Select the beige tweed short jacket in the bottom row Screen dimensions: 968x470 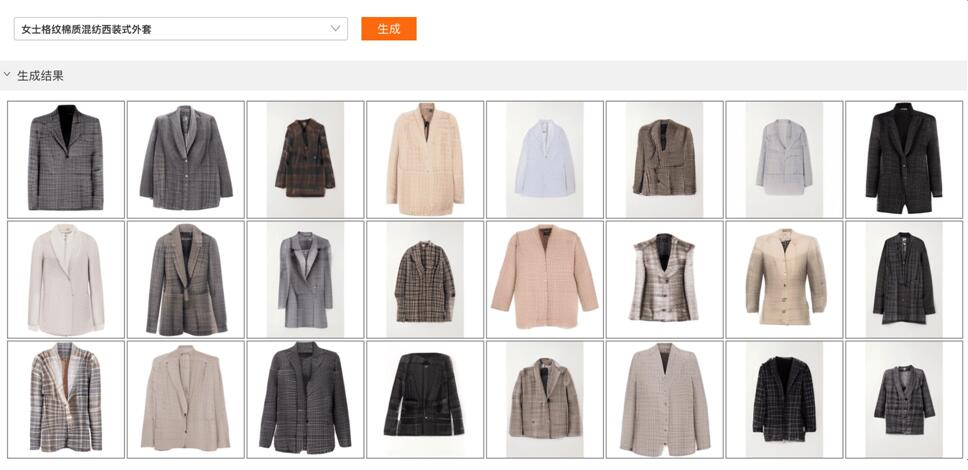coord(544,400)
